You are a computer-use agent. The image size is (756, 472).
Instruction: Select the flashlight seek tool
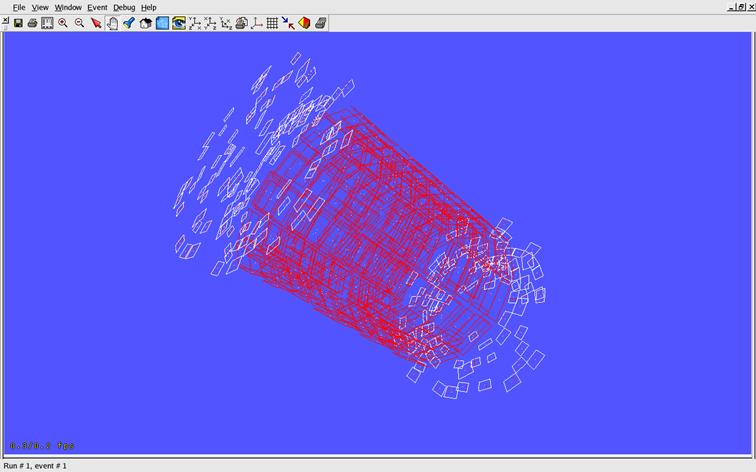pos(129,23)
